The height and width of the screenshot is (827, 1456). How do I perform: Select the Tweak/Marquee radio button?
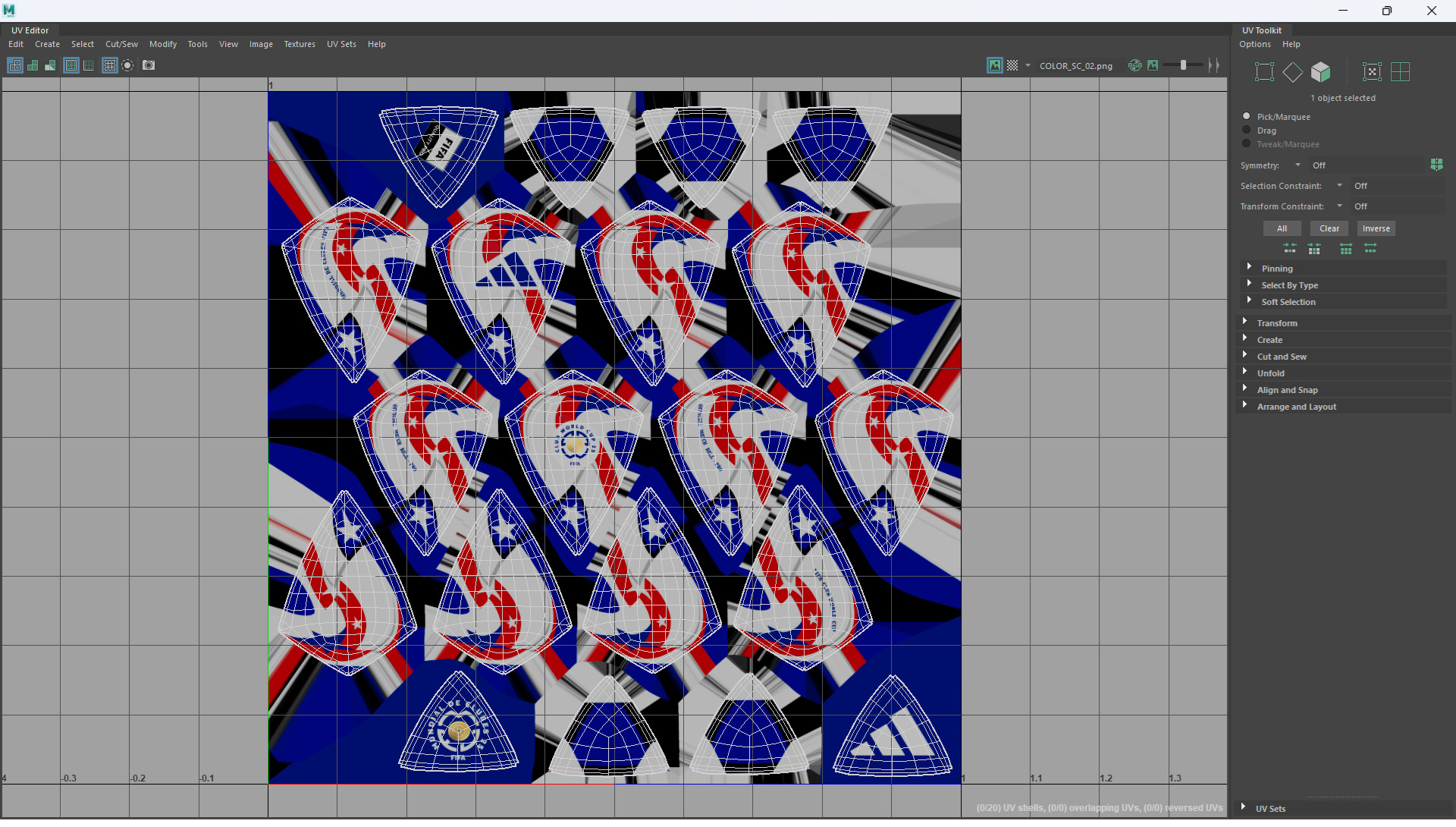coord(1247,144)
